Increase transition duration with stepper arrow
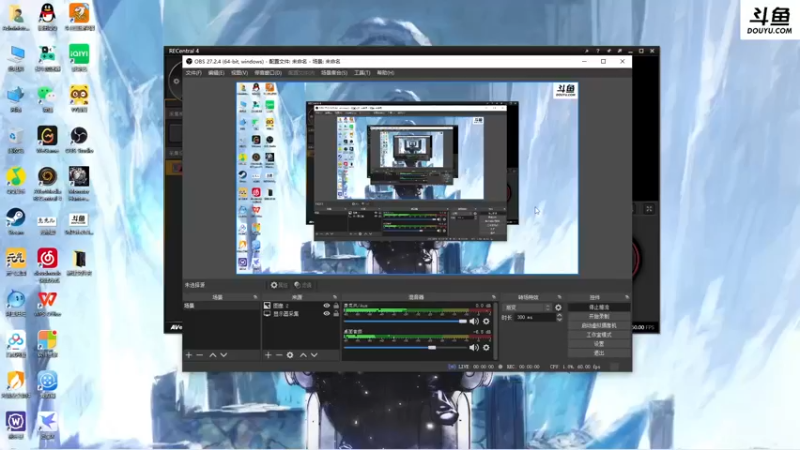The image size is (800, 450). (x=559, y=315)
